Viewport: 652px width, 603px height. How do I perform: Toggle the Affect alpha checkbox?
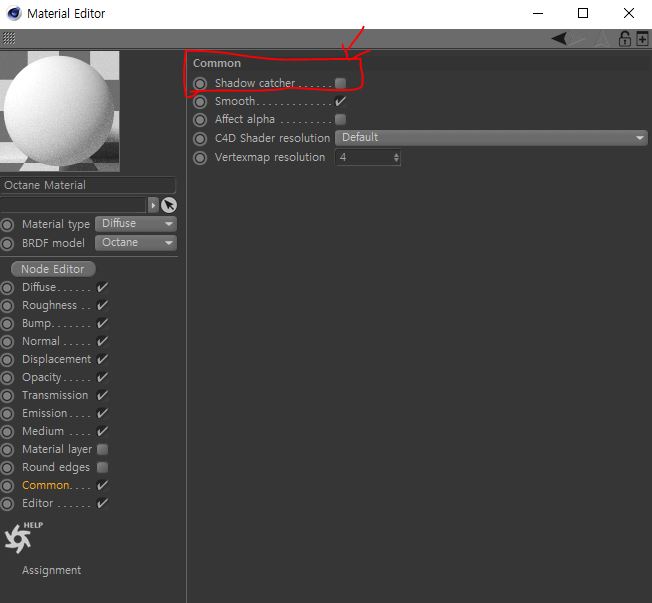(x=340, y=119)
